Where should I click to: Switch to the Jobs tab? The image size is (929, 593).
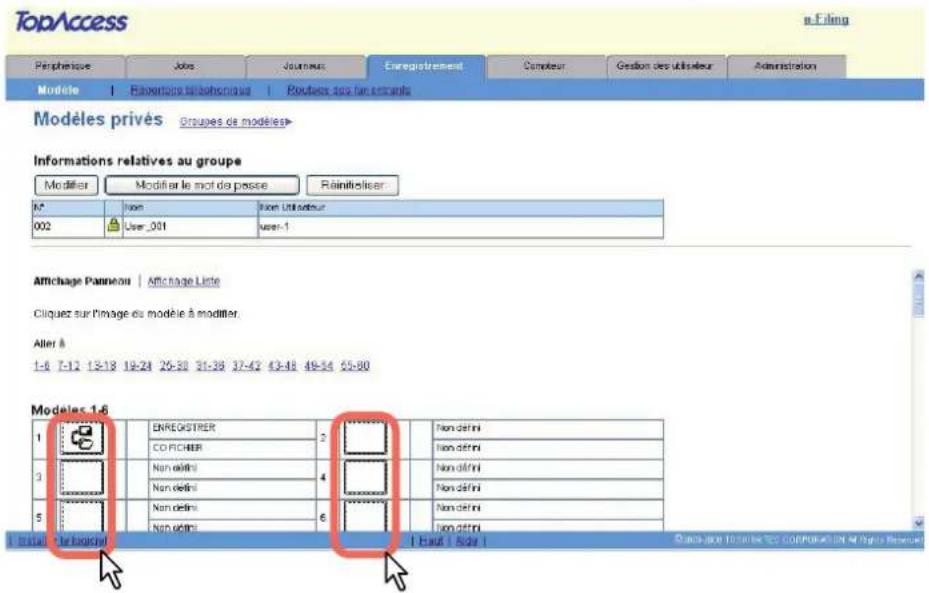(x=185, y=66)
